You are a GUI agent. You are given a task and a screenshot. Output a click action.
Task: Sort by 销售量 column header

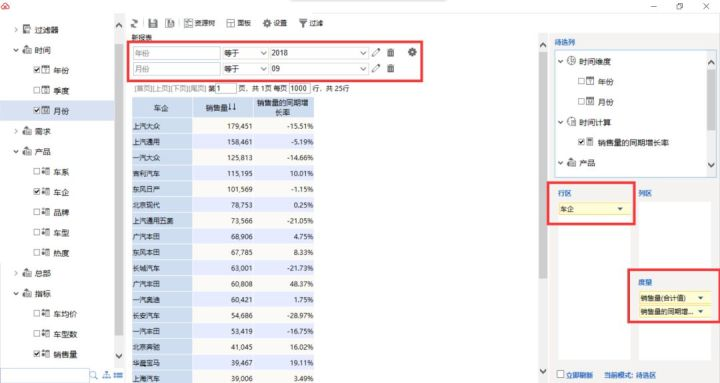(x=222, y=107)
